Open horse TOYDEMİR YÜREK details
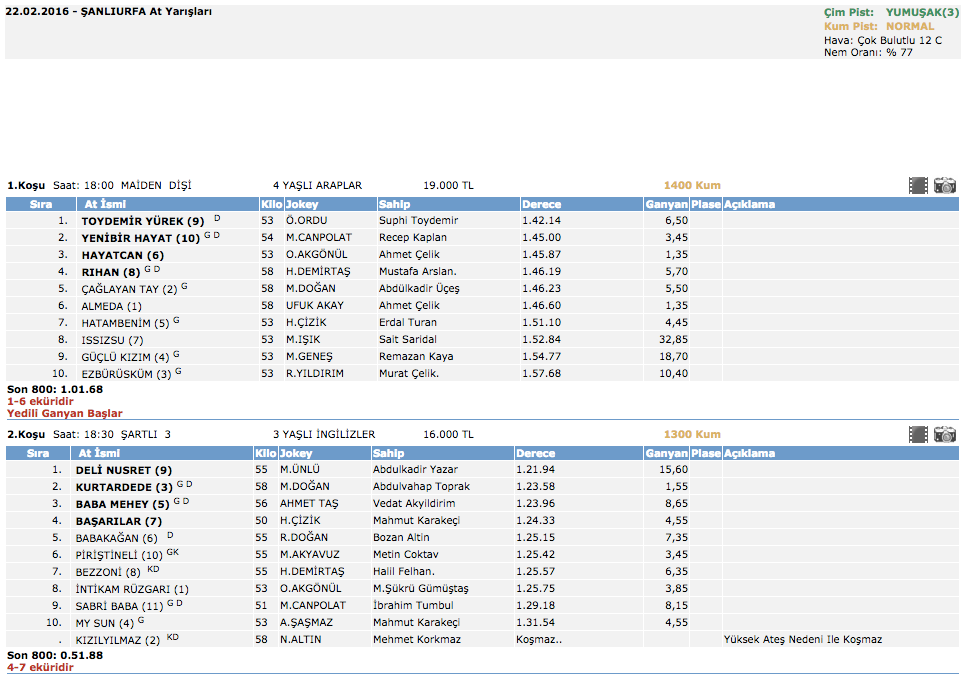Image resolution: width=970 pixels, height=677 pixels. click(142, 221)
